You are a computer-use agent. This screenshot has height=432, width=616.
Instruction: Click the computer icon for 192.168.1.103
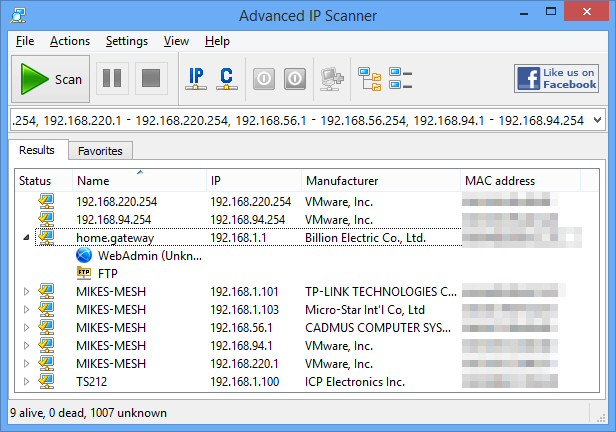coord(46,309)
